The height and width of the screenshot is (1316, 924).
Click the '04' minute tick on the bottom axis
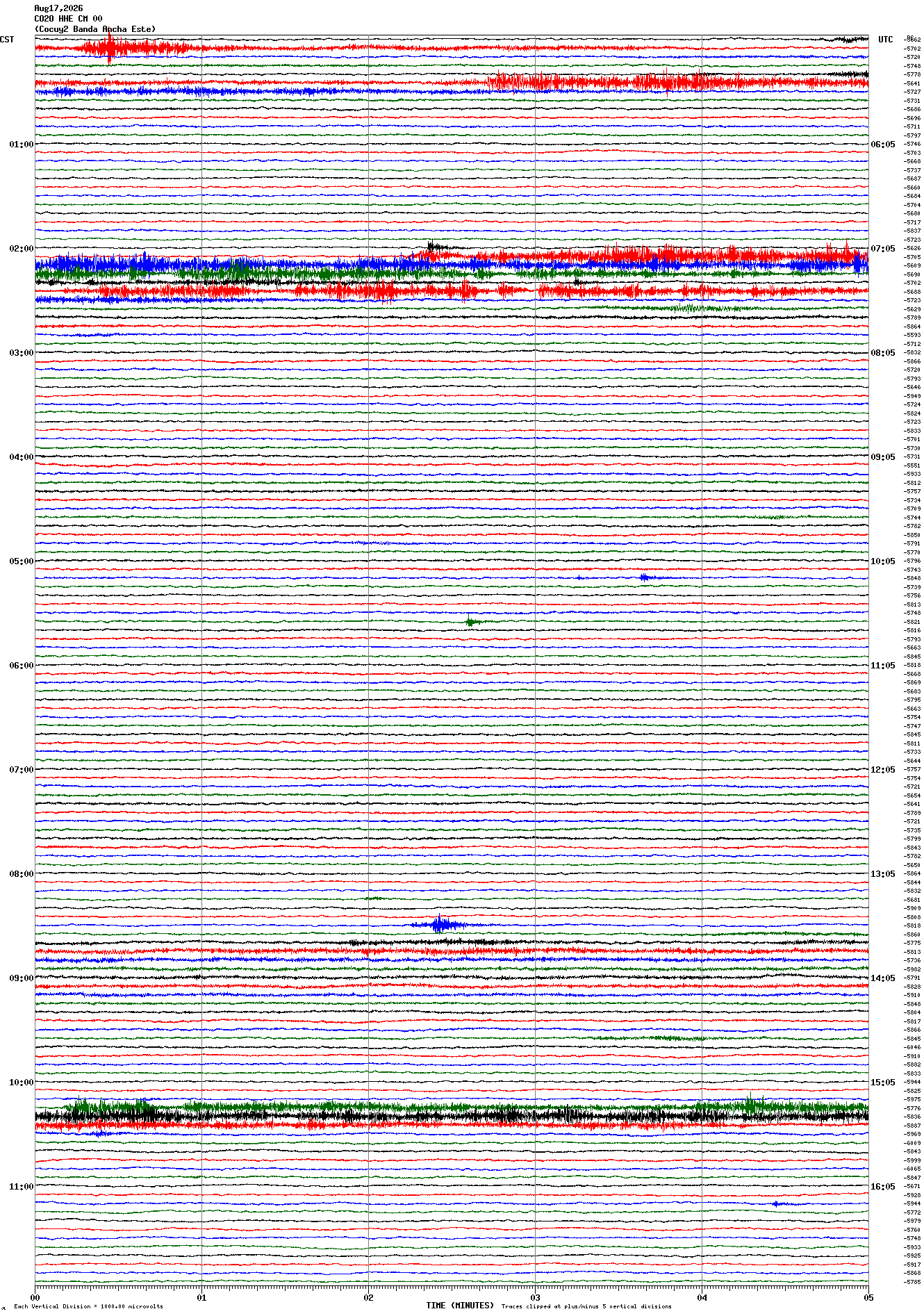pyautogui.click(x=702, y=1297)
